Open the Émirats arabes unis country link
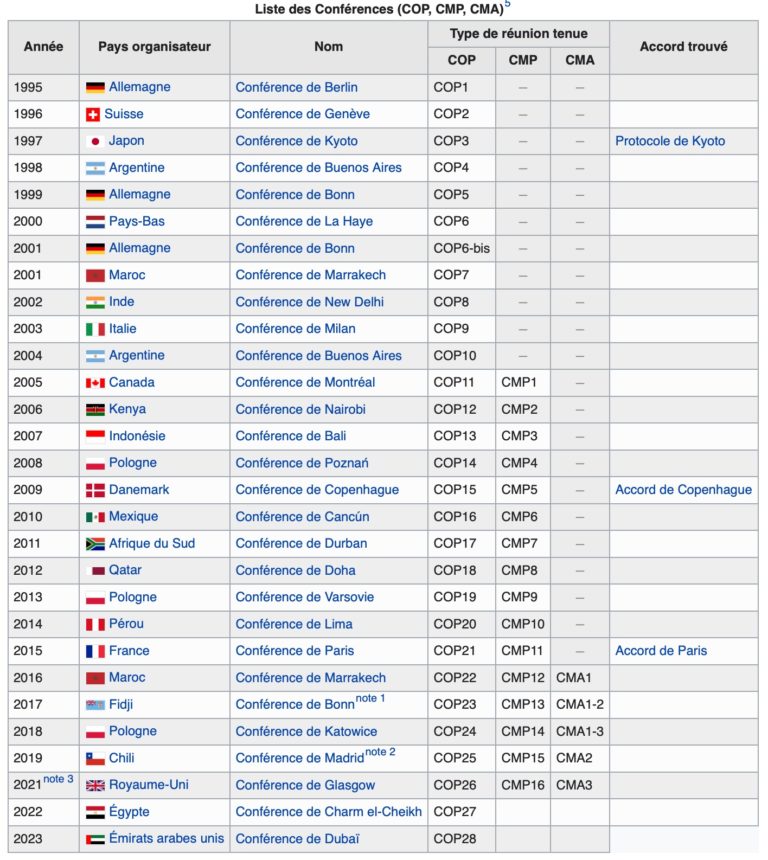The width and height of the screenshot is (768, 860). click(166, 839)
